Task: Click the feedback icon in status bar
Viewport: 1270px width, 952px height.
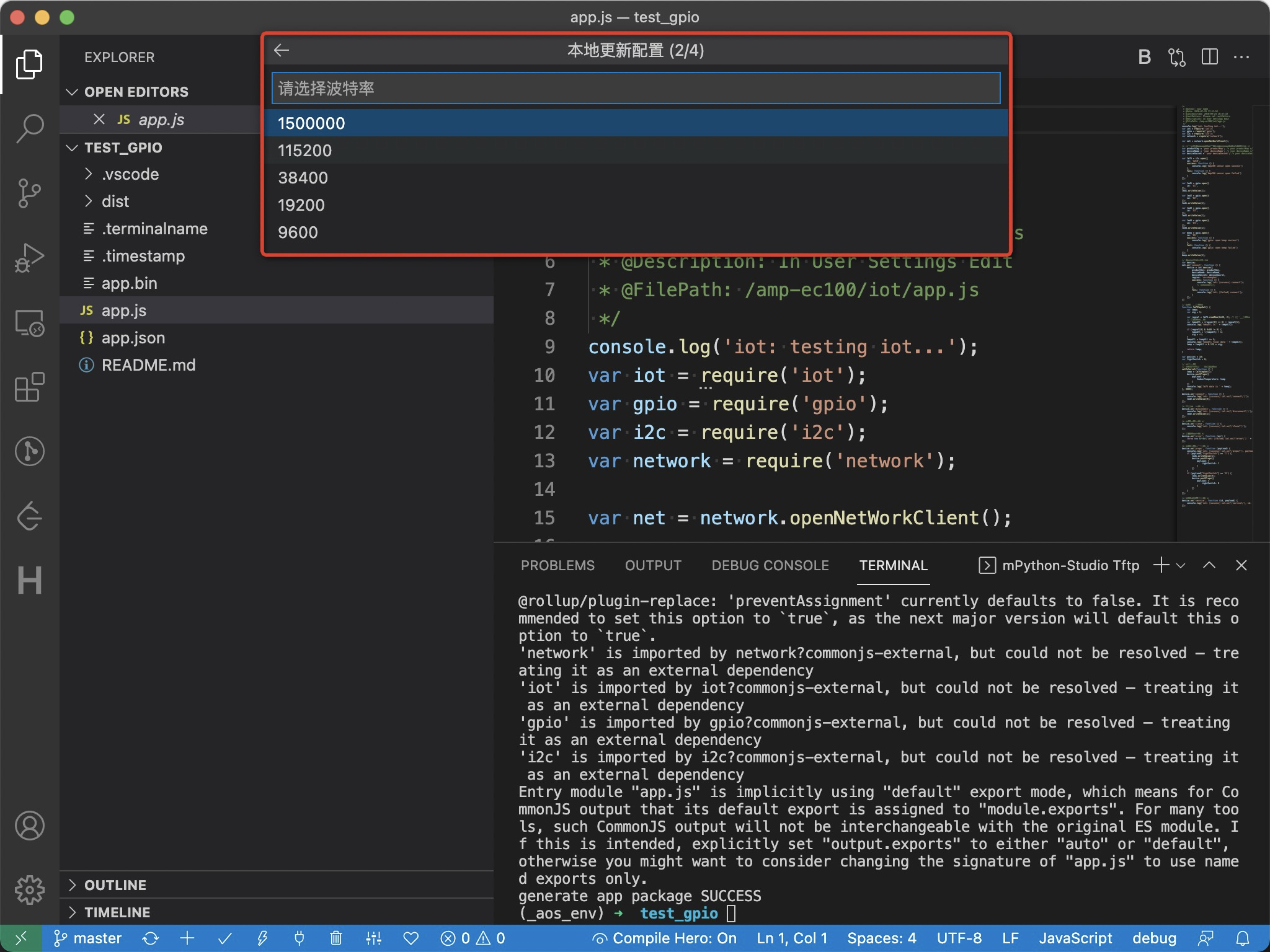Action: (x=1206, y=938)
